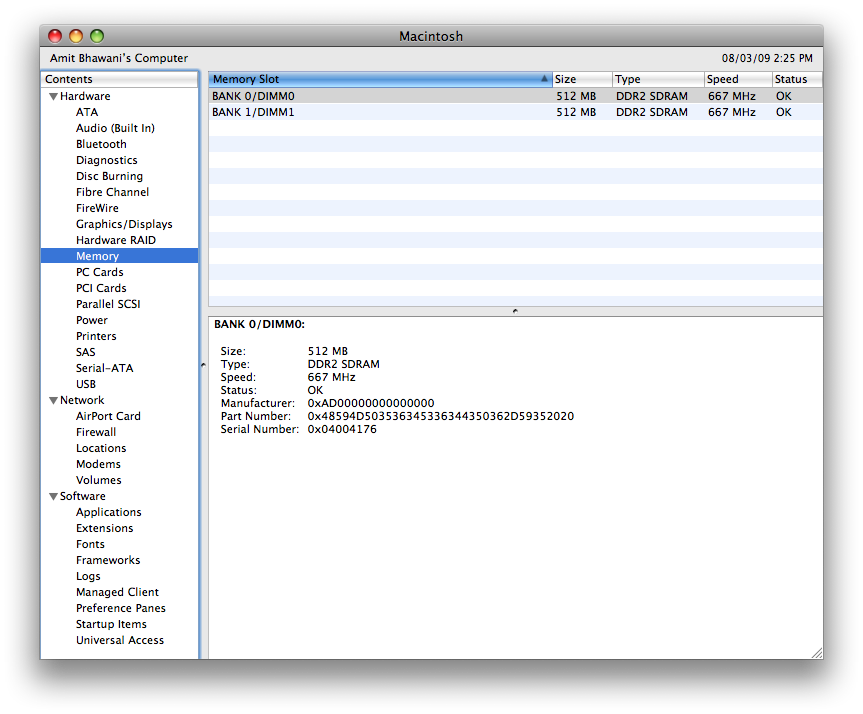Select Disc Burning
Image resolution: width=863 pixels, height=714 pixels.
pos(110,176)
